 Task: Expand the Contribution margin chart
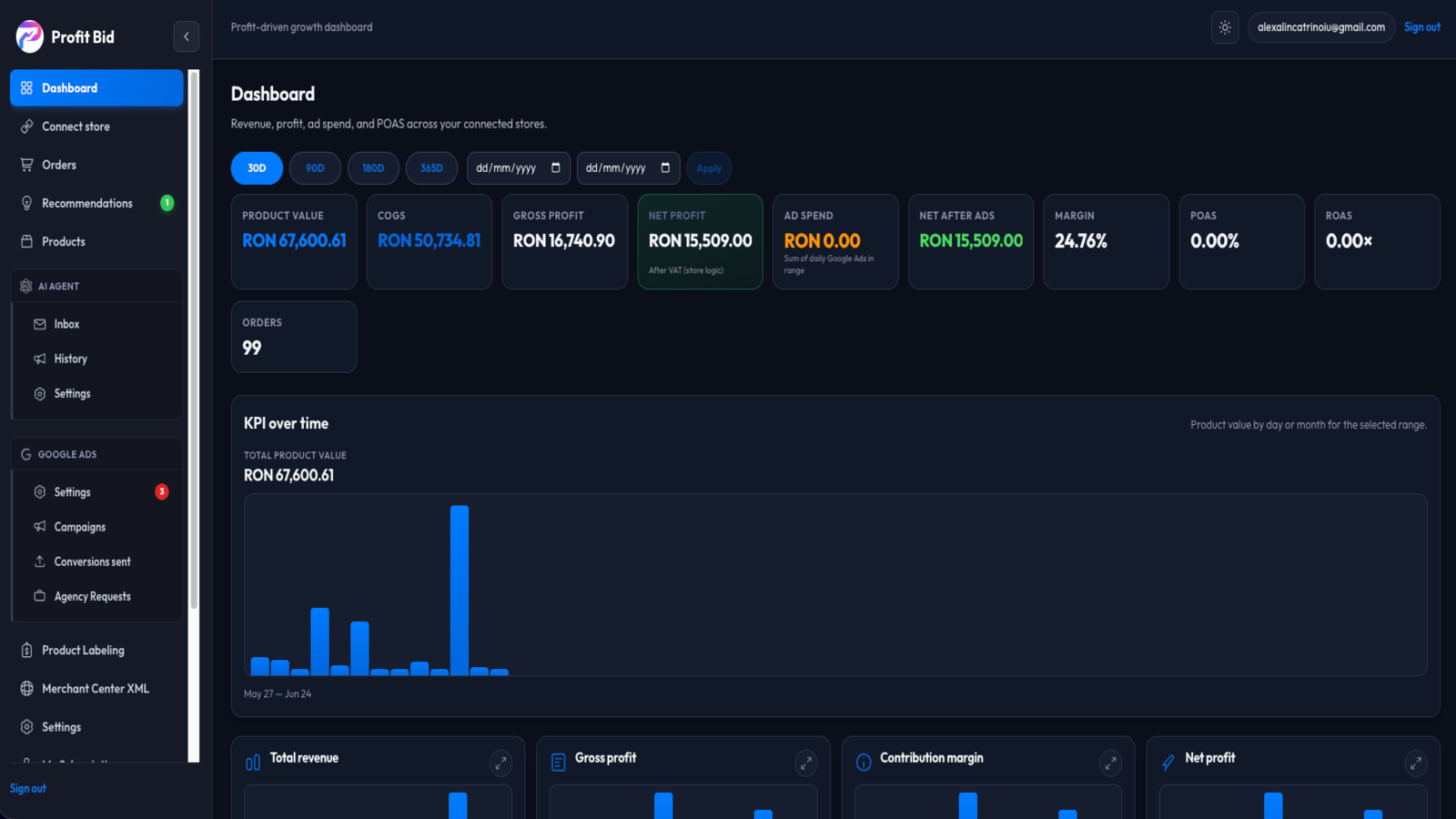(x=1110, y=763)
